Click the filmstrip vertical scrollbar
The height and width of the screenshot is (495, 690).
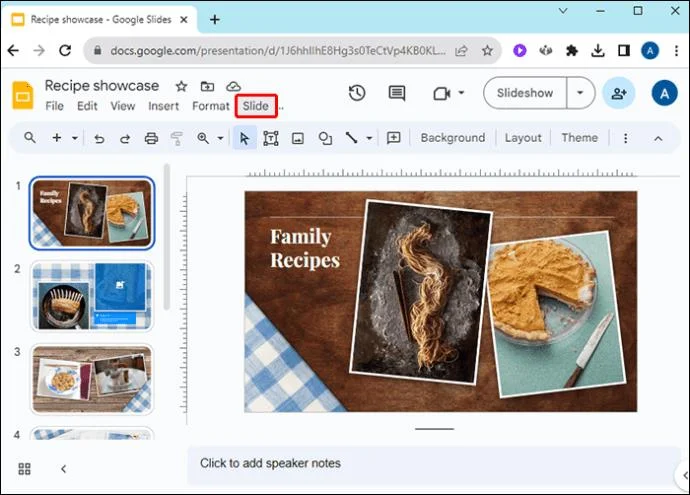[x=167, y=238]
